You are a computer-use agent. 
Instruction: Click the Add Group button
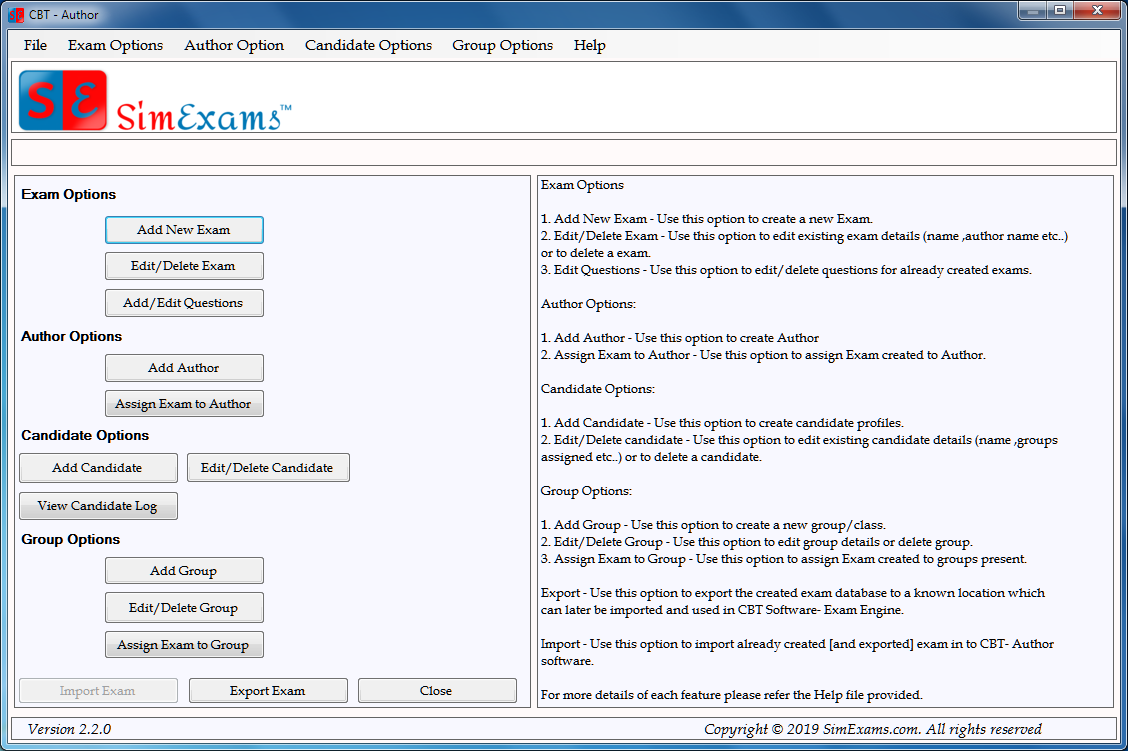coord(184,570)
